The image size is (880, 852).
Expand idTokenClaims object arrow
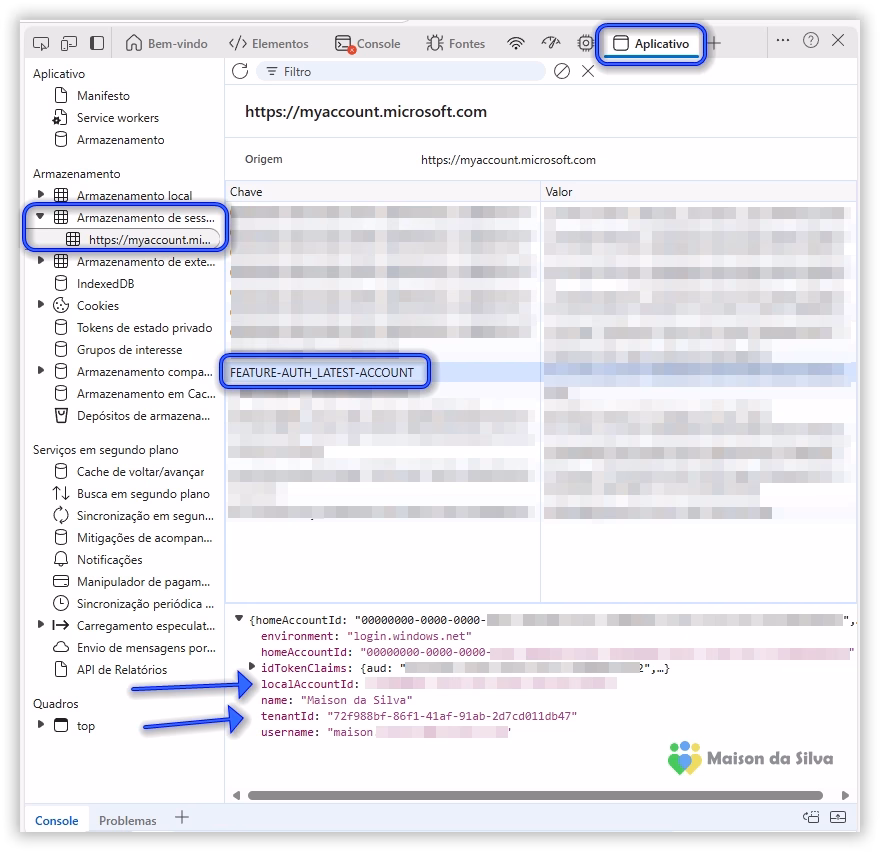tap(252, 667)
